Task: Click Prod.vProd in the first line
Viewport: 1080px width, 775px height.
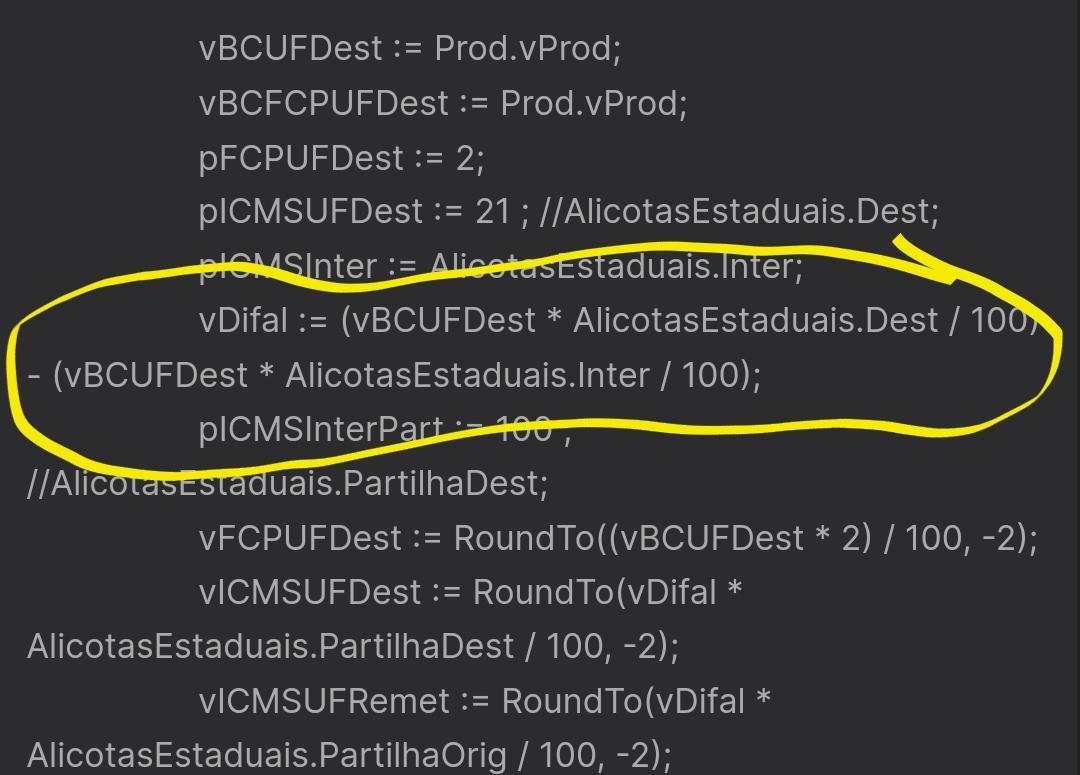Action: (528, 48)
